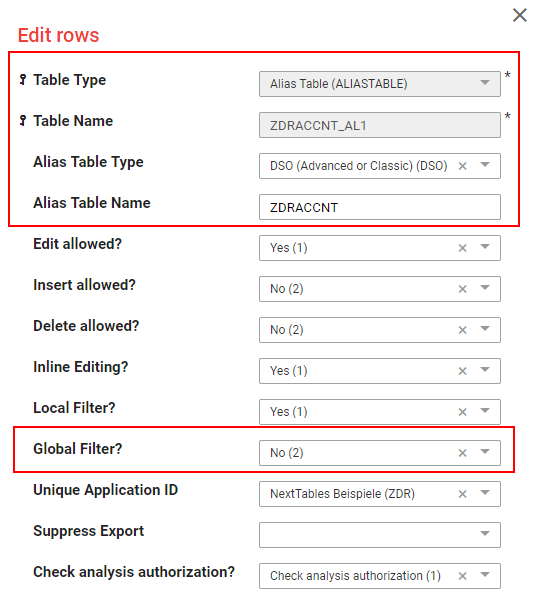
Task: Click the Table Name field ZDRACCNT_AL1
Action: click(380, 125)
